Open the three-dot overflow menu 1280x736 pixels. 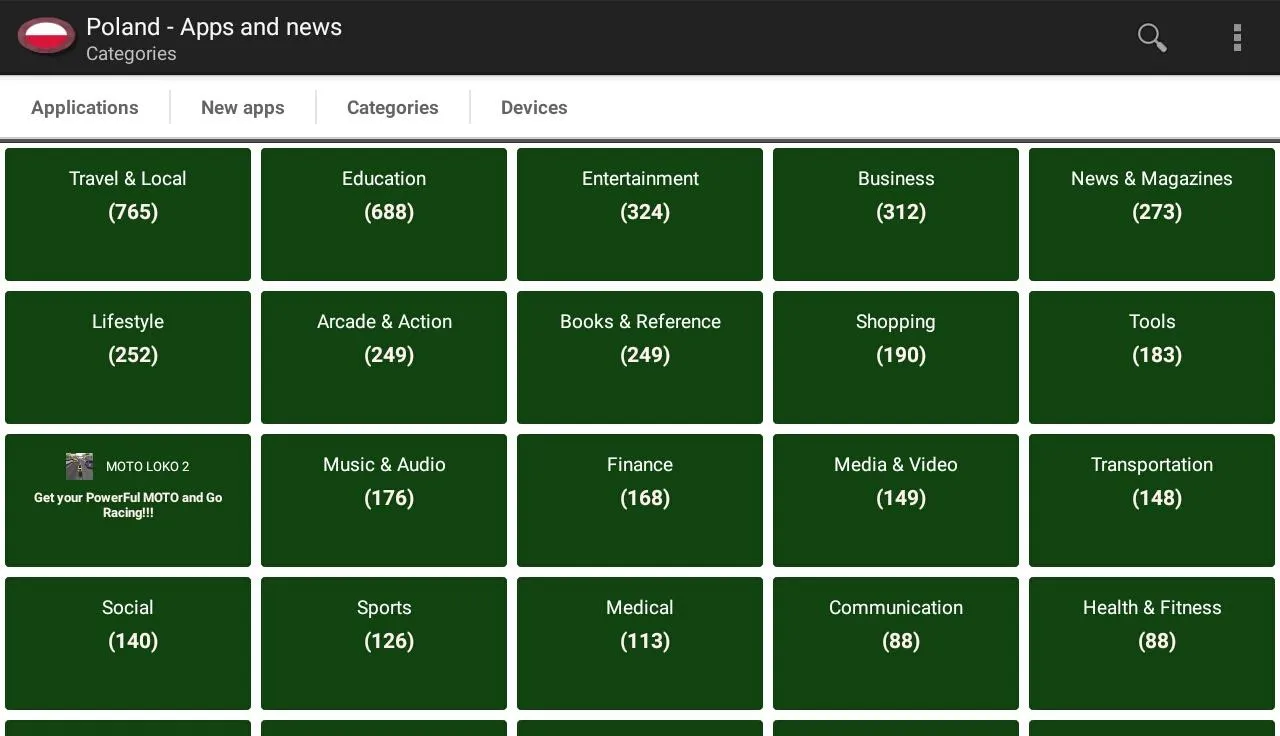click(1237, 37)
